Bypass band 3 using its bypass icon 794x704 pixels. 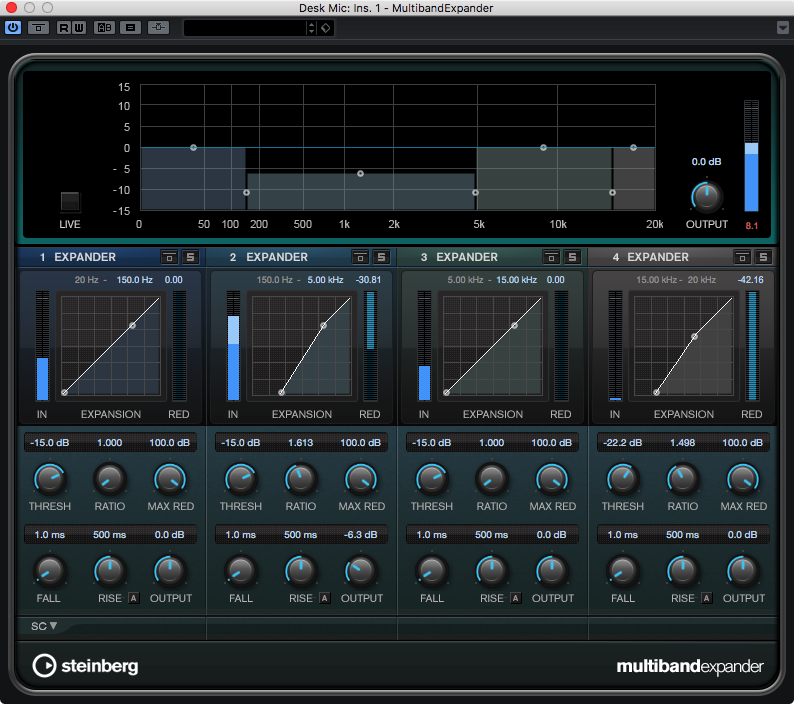(551, 257)
